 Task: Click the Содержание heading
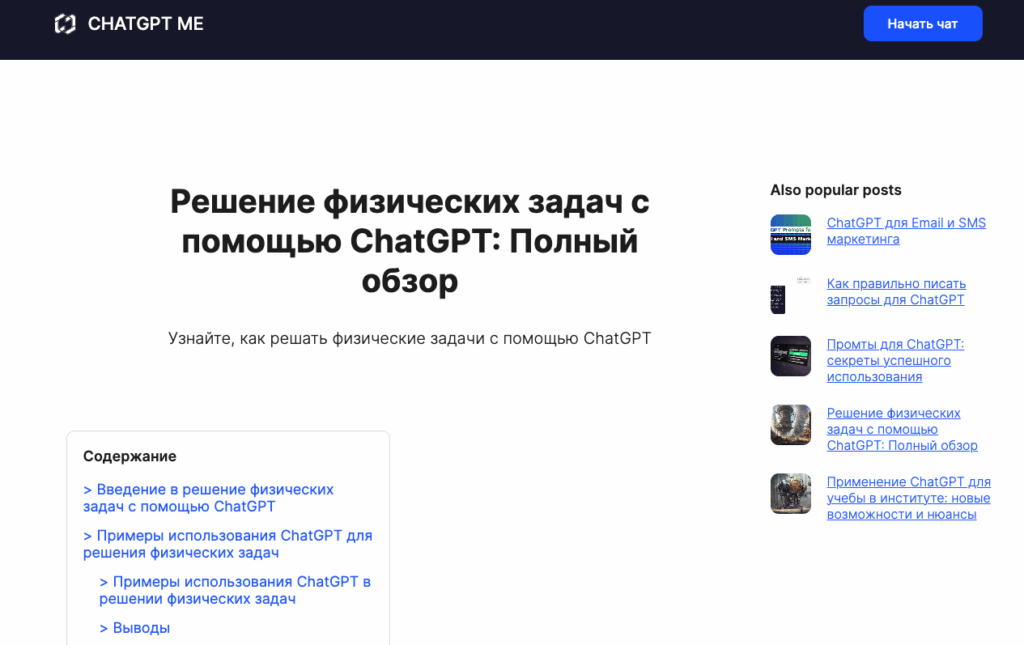129,456
